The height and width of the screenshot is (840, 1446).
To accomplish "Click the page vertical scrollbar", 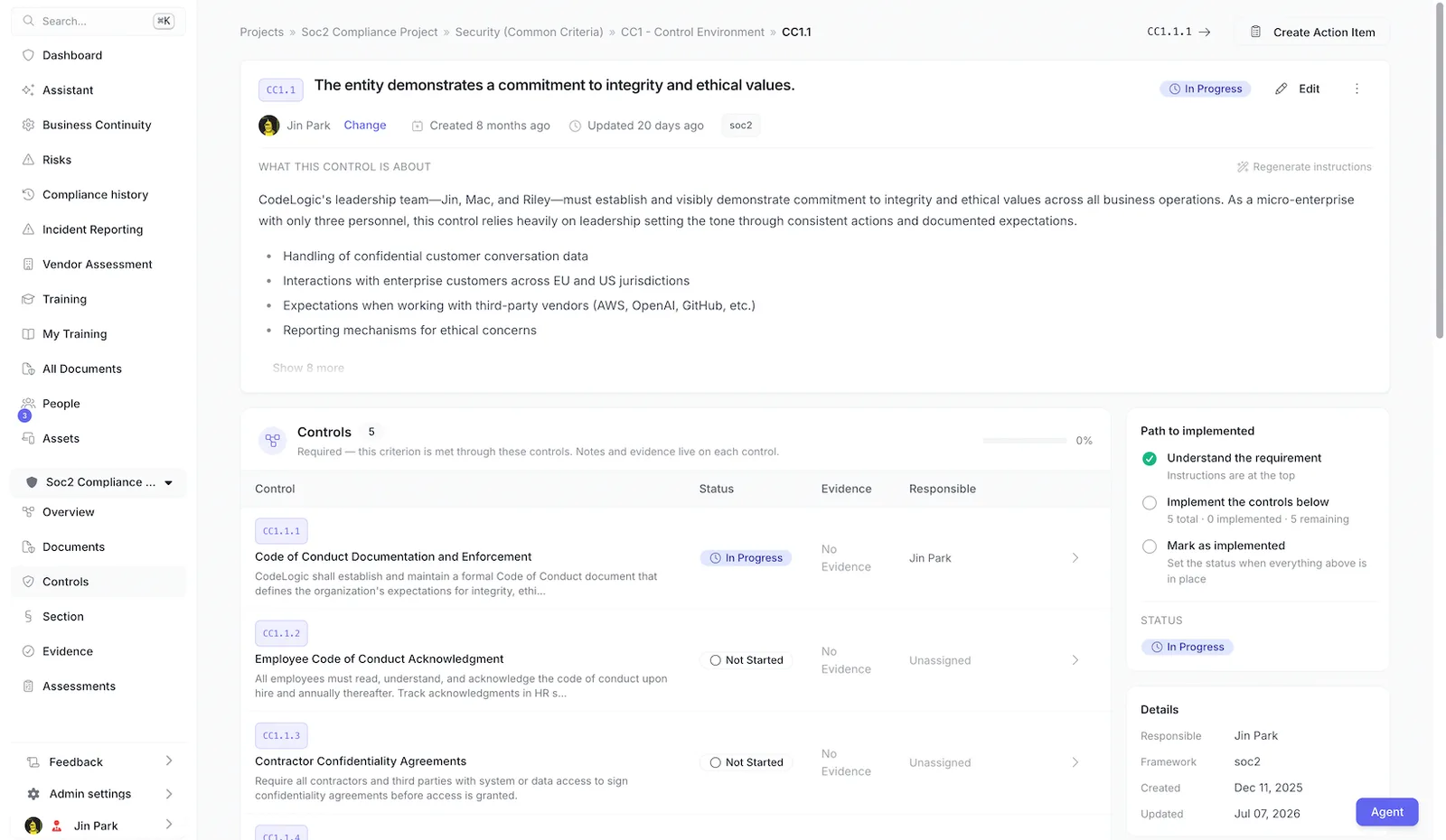I will (1440, 172).
